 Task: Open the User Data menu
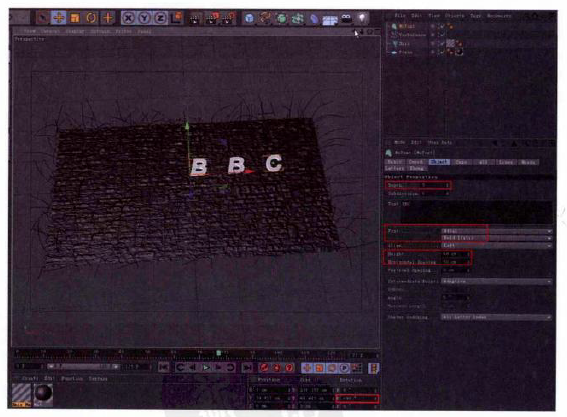coord(440,142)
